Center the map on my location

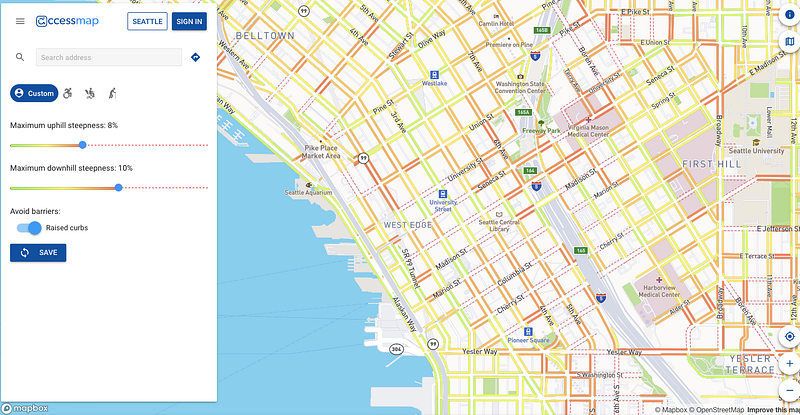pos(789,336)
